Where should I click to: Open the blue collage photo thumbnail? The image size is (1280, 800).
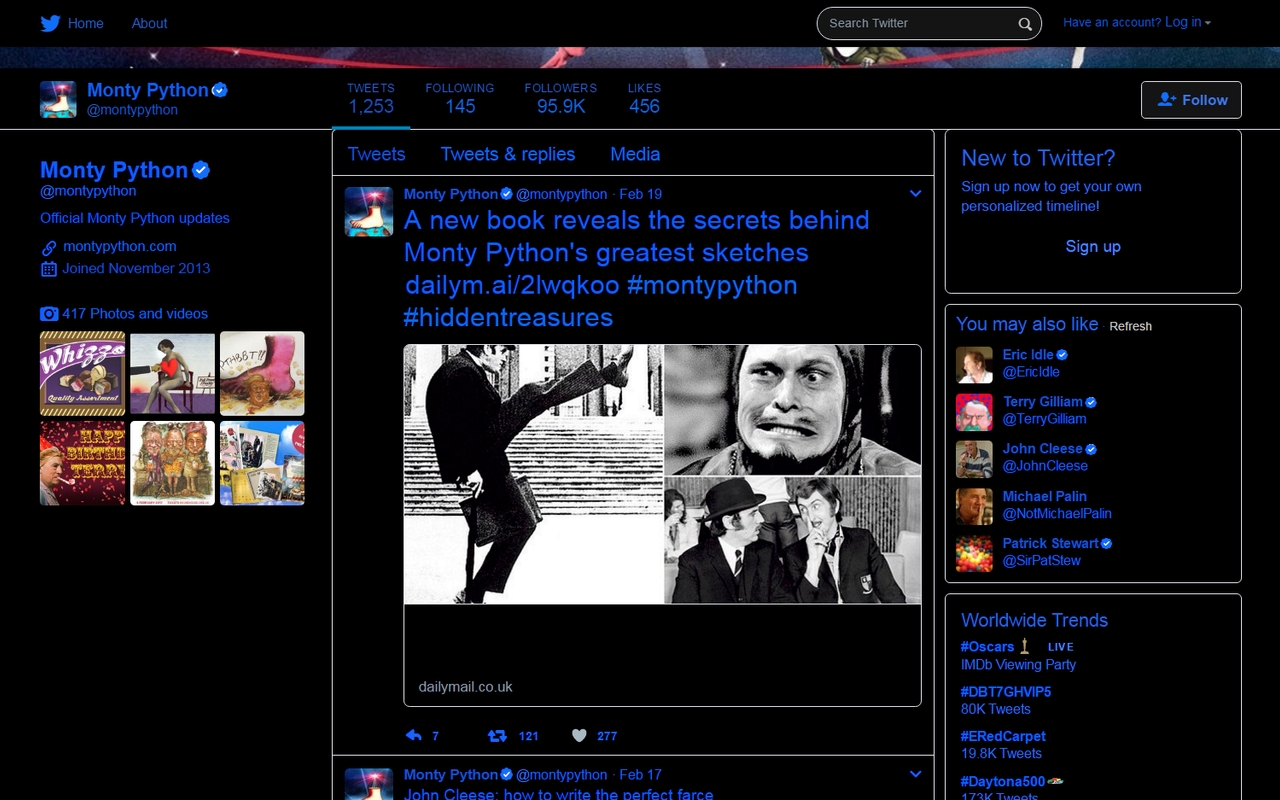click(262, 463)
